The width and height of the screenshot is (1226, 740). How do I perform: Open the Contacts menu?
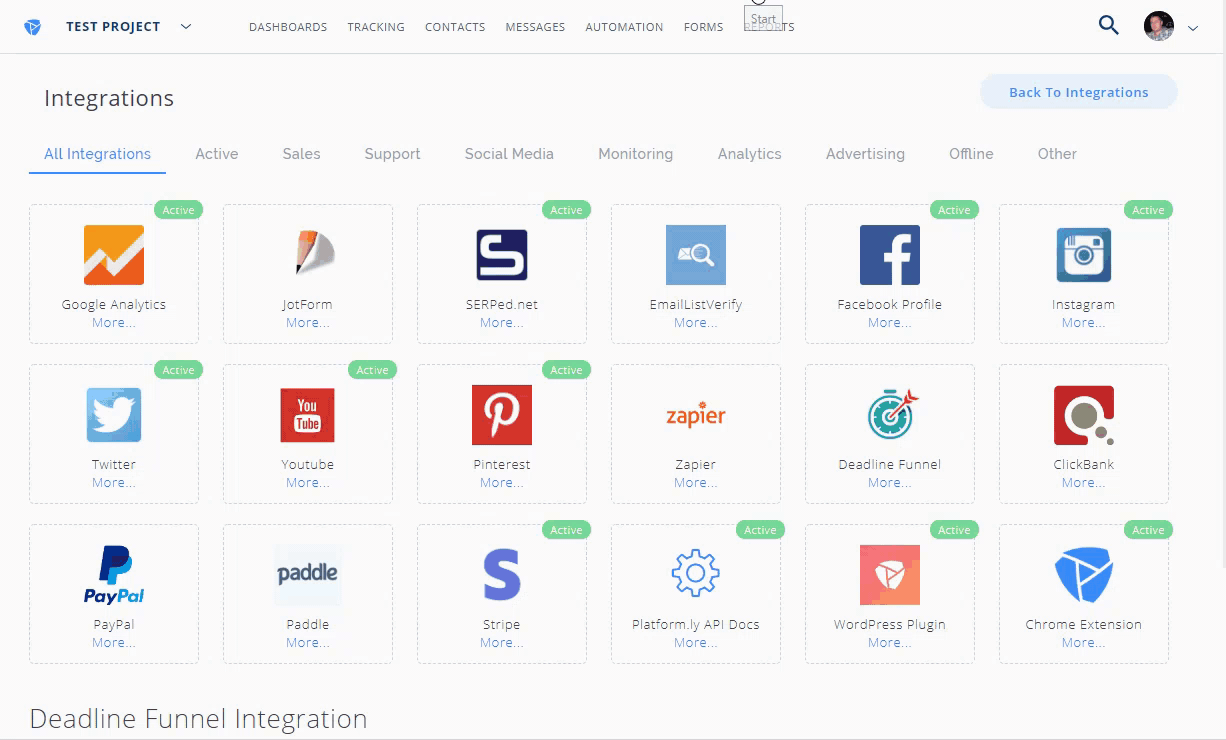point(455,27)
